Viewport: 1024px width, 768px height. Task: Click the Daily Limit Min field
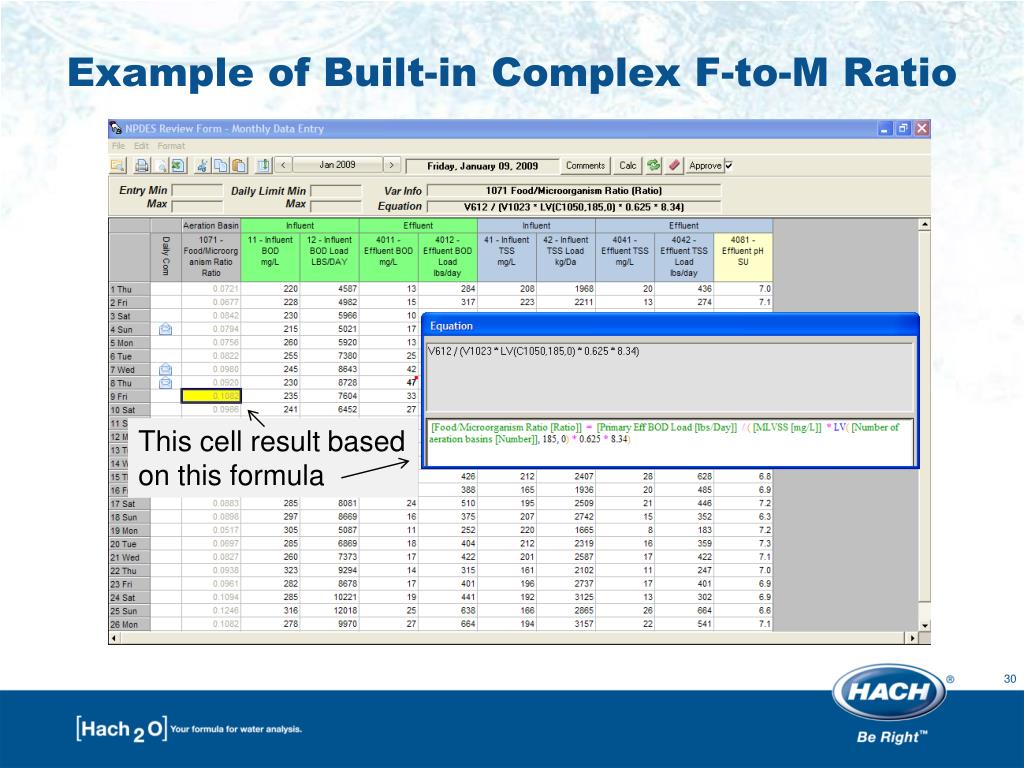(x=336, y=191)
